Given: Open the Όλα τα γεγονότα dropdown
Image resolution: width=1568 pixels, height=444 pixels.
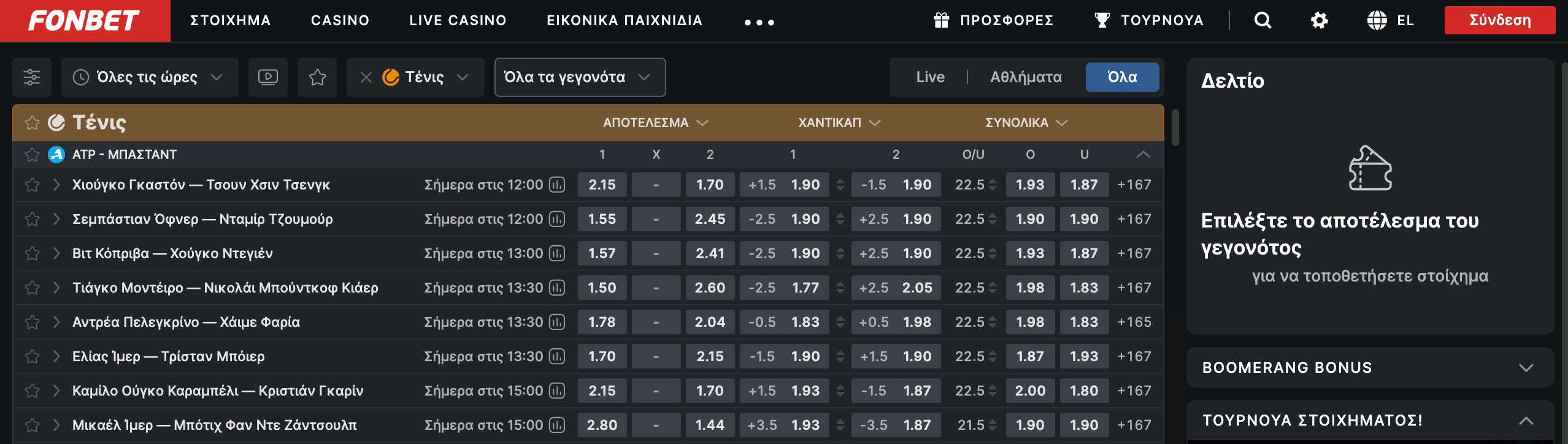Looking at the screenshot, I should pyautogui.click(x=580, y=77).
